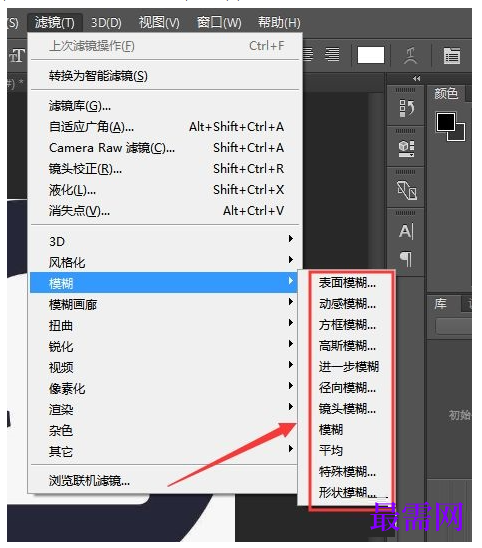Open the History panel icon
This screenshot has height=548, width=482.
tap(406, 108)
